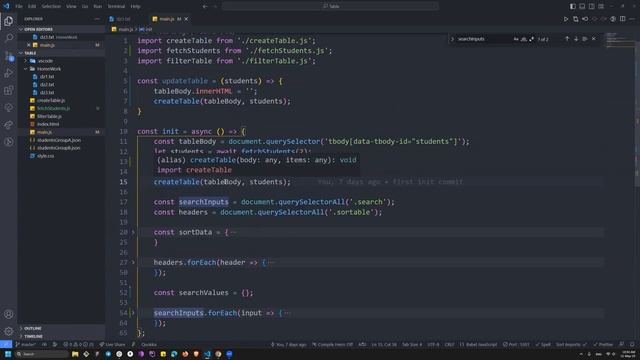The width and height of the screenshot is (640, 360).
Task: Go to next match in find widget
Action: 576,39
